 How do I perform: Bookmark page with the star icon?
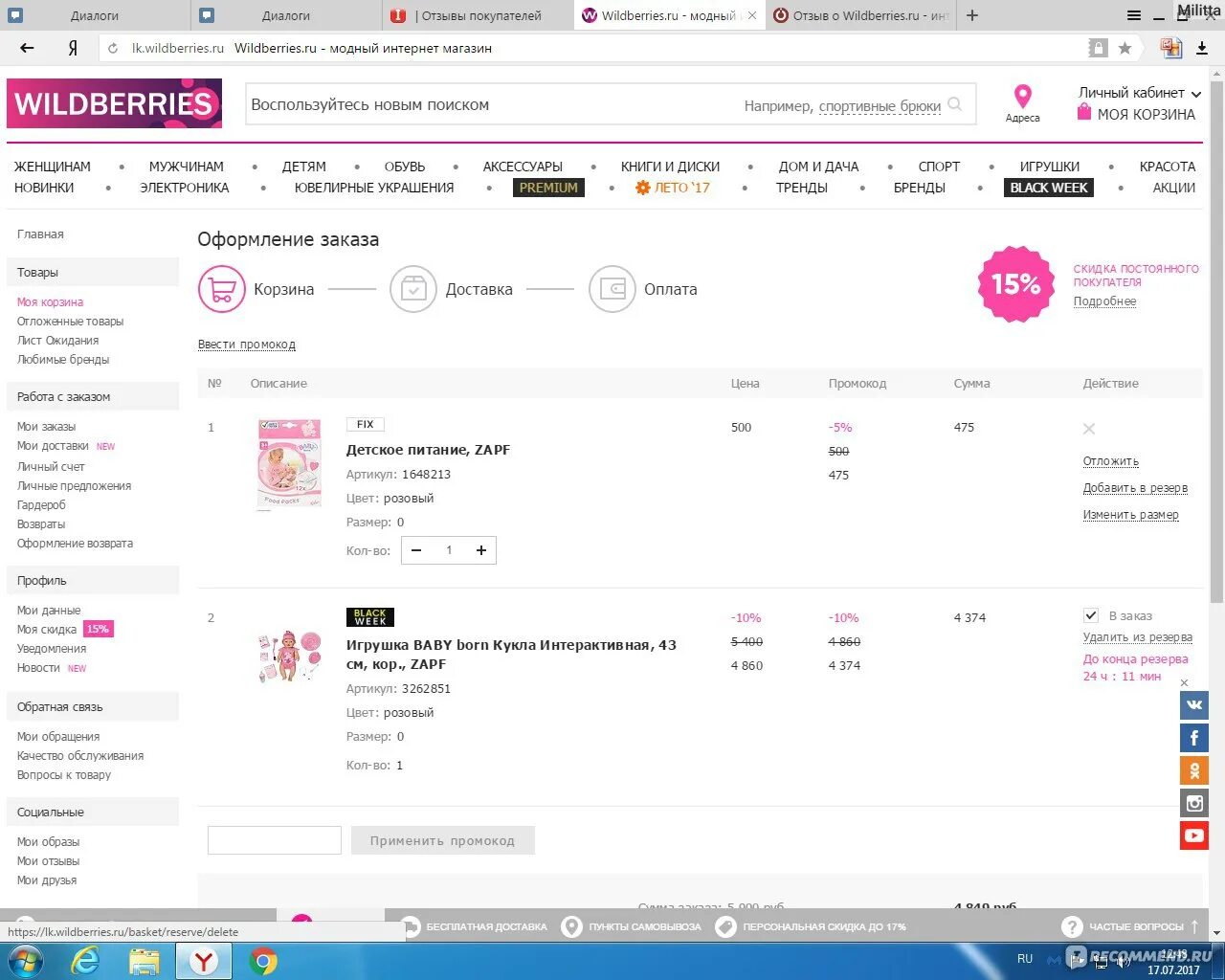tap(1125, 48)
